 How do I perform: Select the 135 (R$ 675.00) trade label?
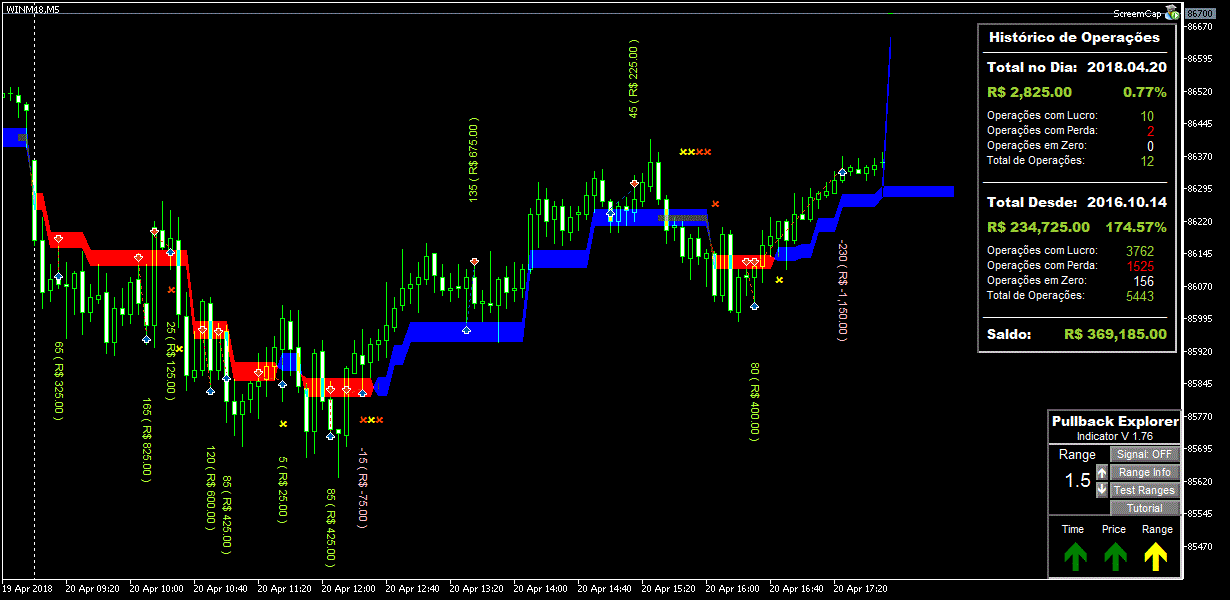(473, 160)
